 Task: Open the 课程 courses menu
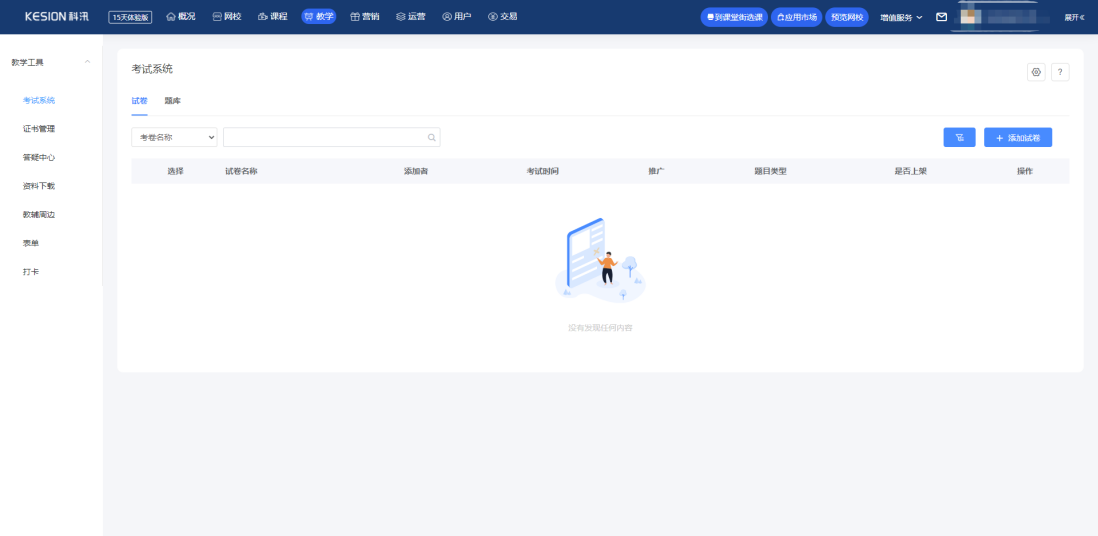pos(272,17)
